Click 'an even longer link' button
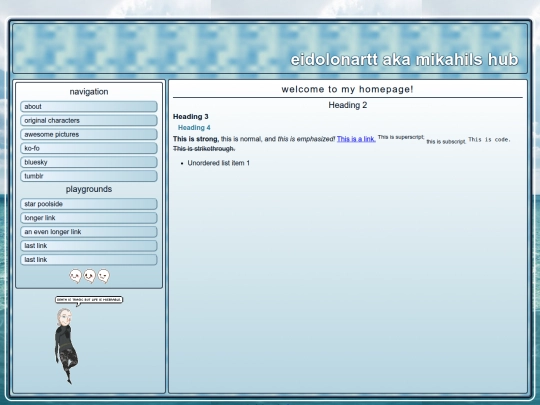This screenshot has height=405, width=540. point(89,232)
